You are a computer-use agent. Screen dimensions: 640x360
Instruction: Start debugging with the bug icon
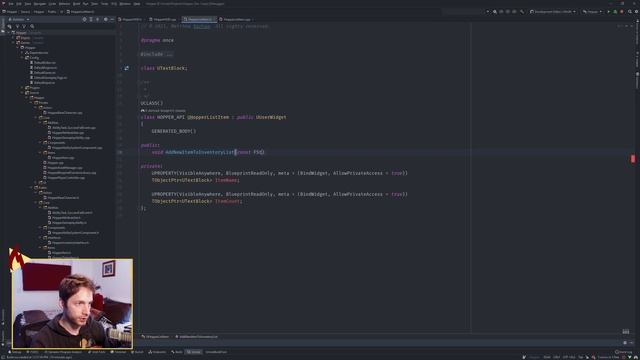[x=615, y=12]
